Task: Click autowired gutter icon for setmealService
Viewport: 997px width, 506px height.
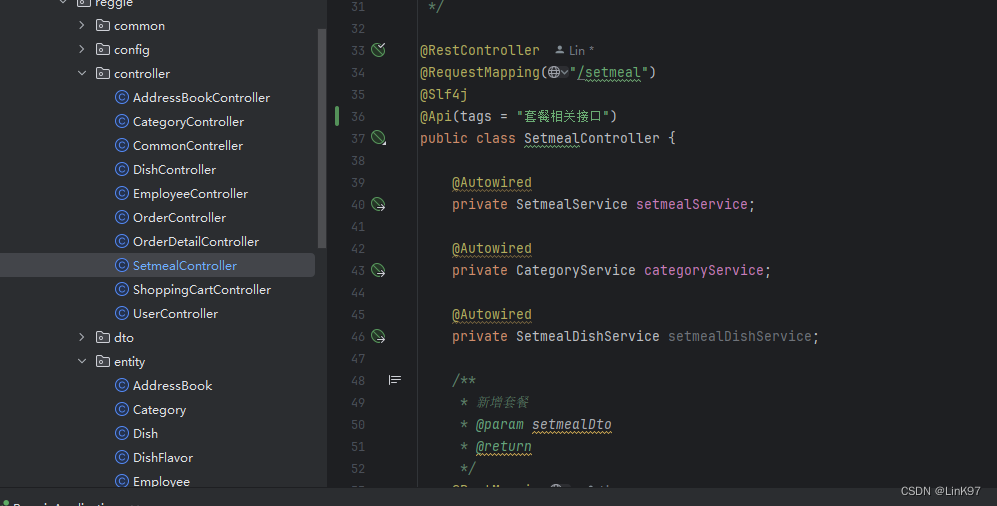Action: point(378,204)
